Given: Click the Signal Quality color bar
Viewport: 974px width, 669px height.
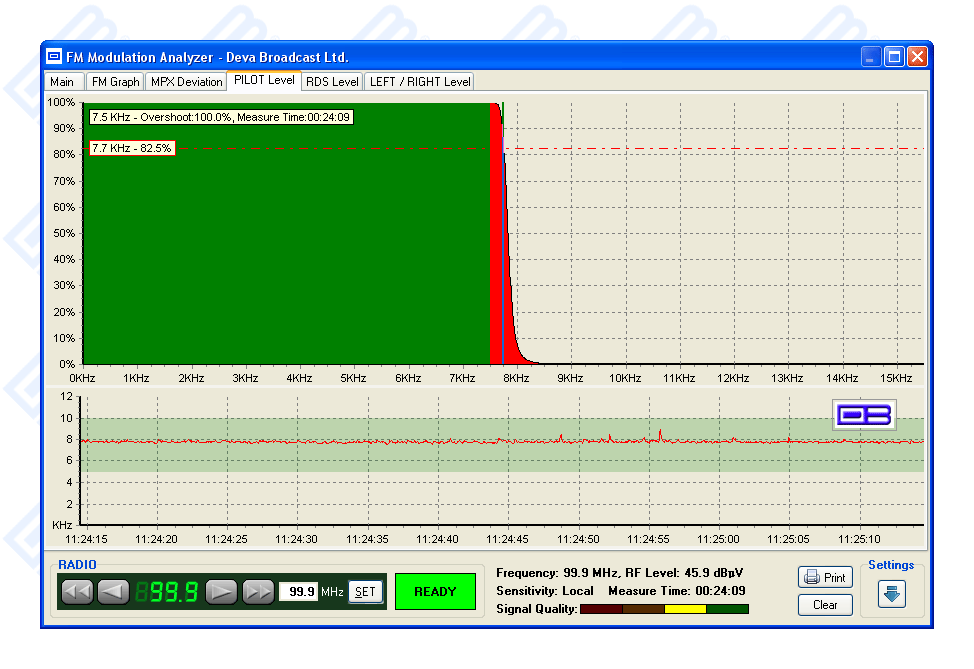Looking at the screenshot, I should tap(663, 609).
